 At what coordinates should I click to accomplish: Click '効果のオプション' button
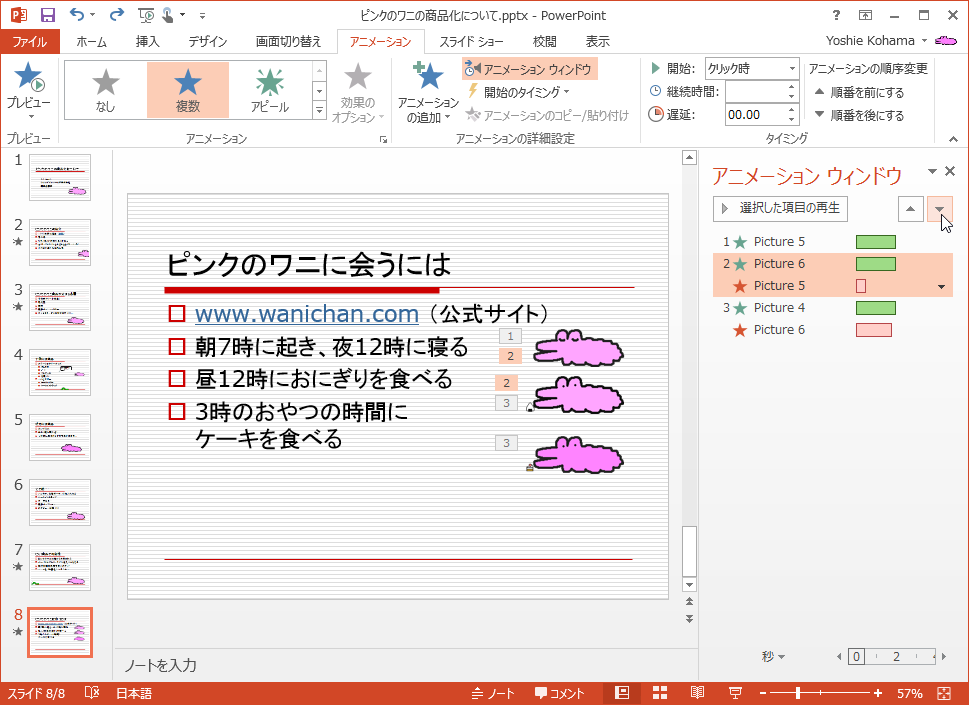click(358, 92)
